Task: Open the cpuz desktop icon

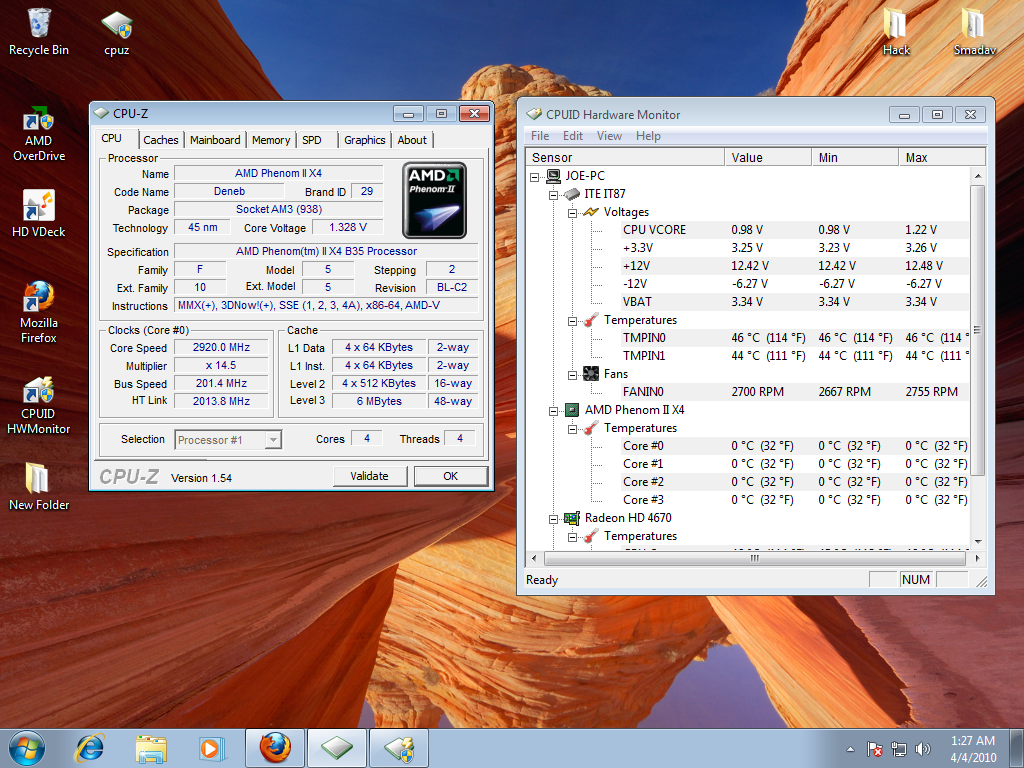Action: tap(116, 32)
